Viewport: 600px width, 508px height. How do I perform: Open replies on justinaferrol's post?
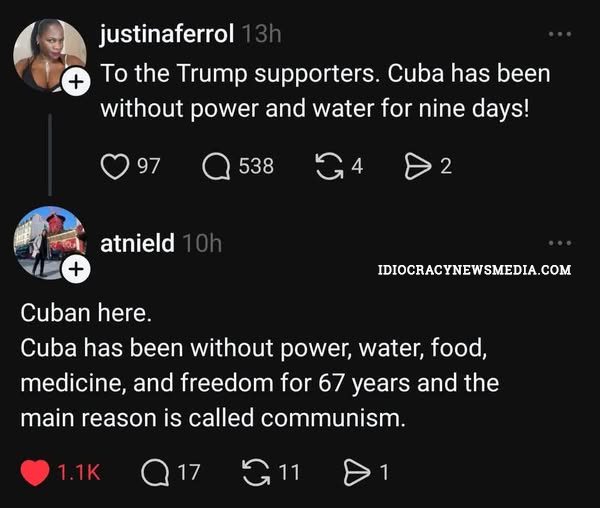tap(216, 166)
